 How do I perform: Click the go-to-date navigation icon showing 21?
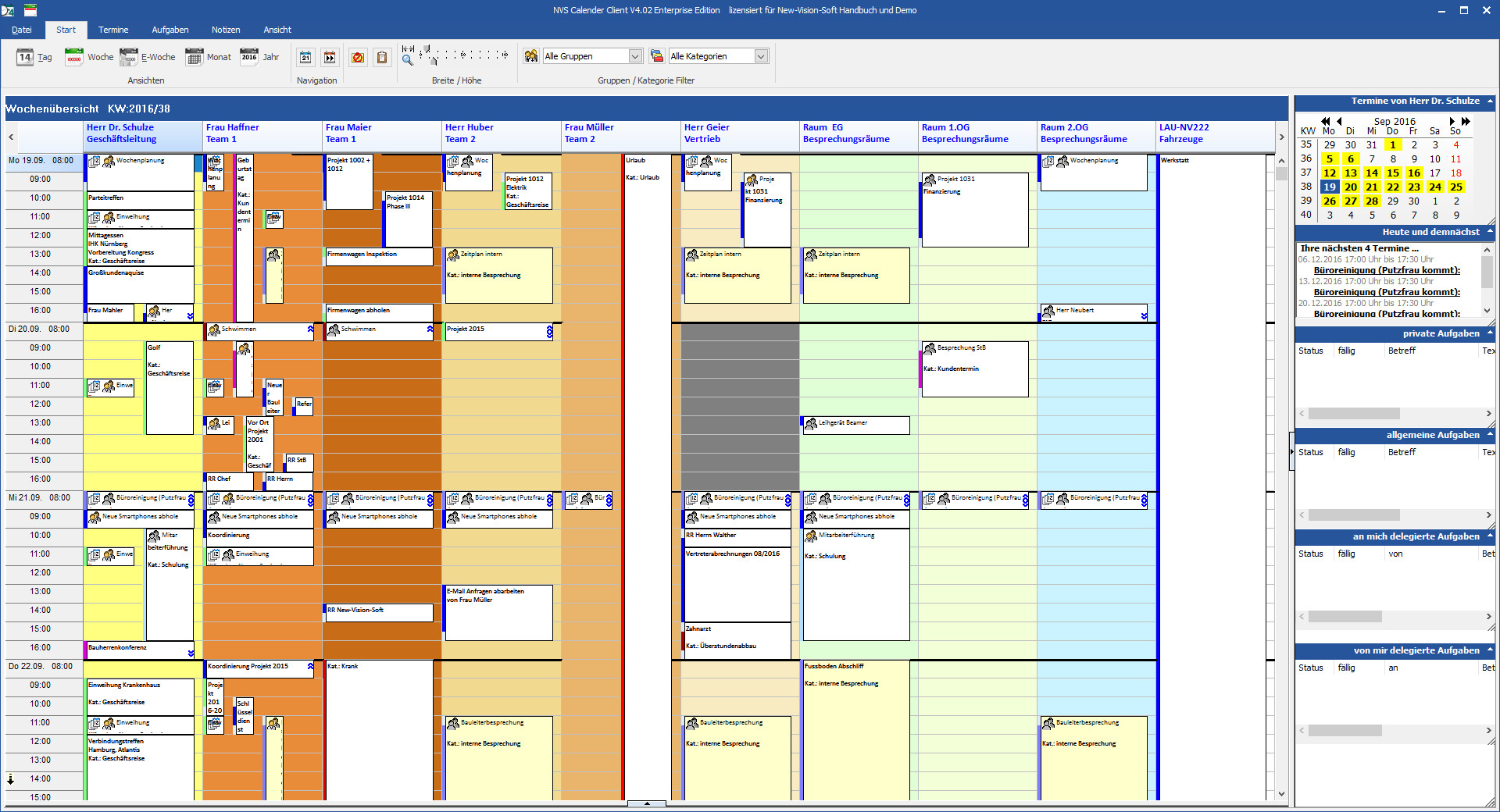click(305, 57)
